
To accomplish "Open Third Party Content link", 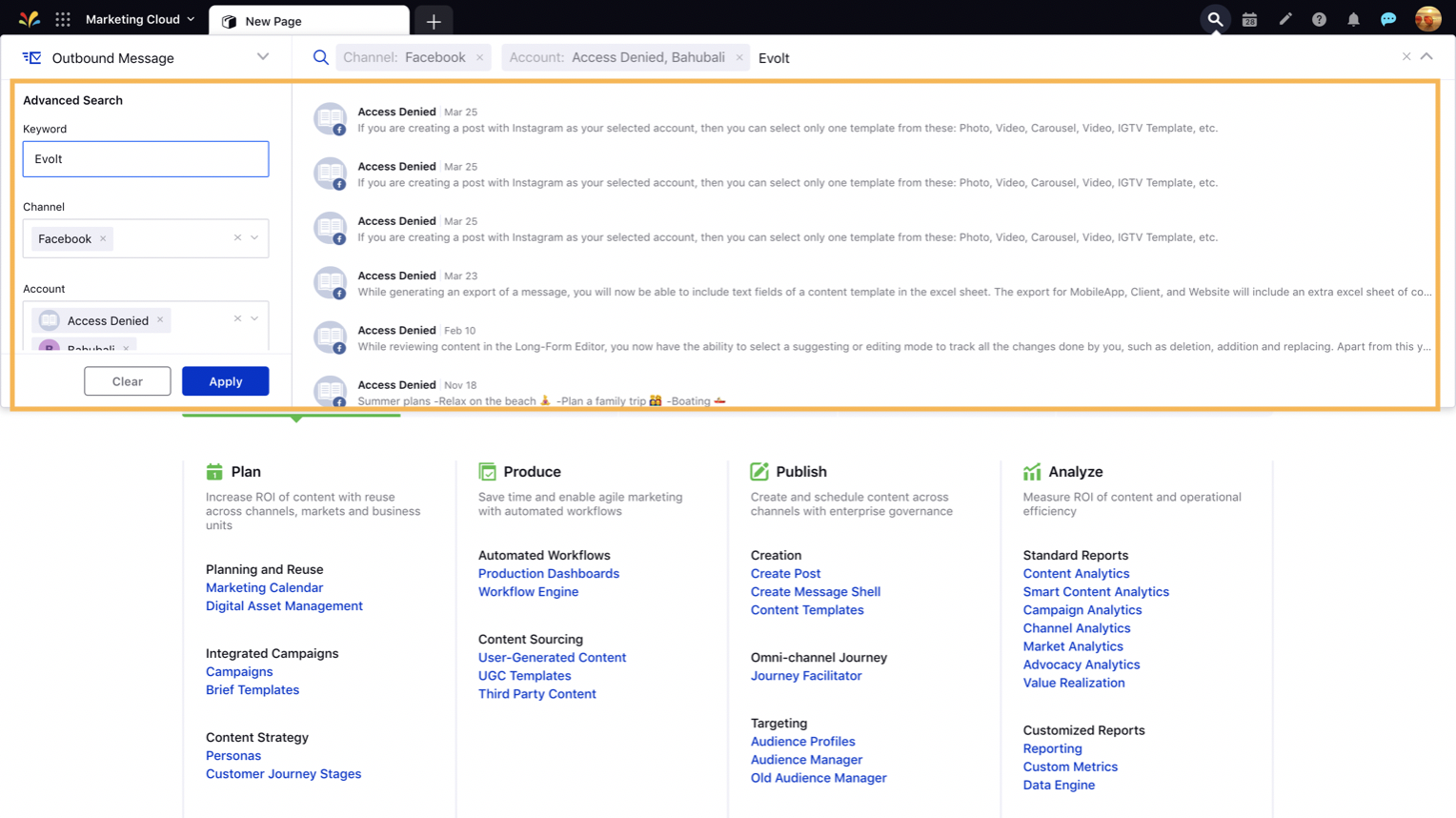I will (537, 694).
